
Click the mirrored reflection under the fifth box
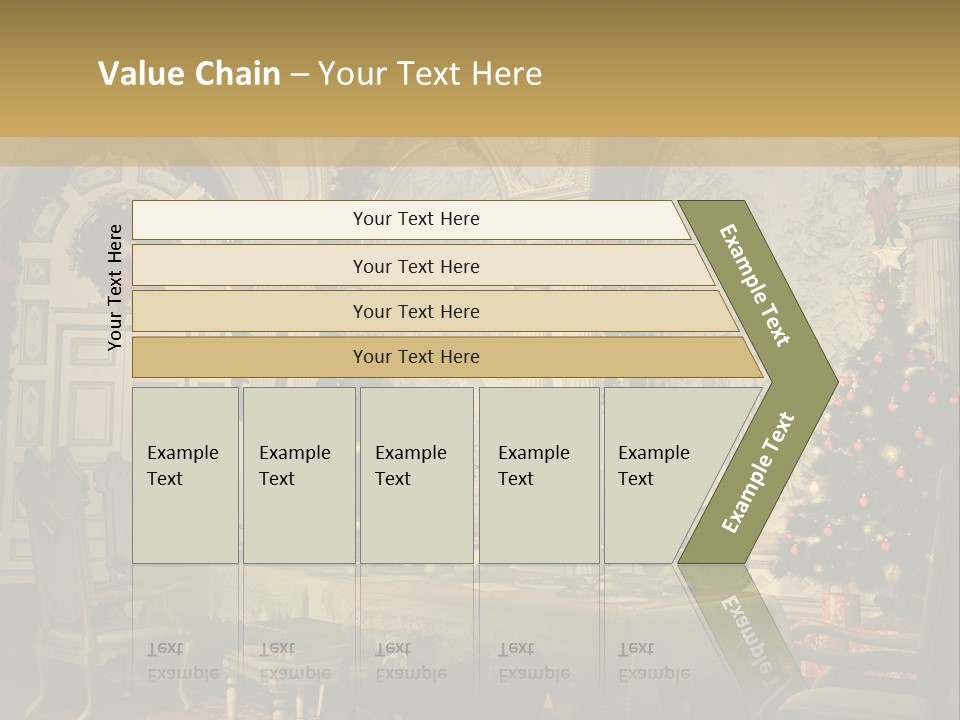(x=654, y=661)
